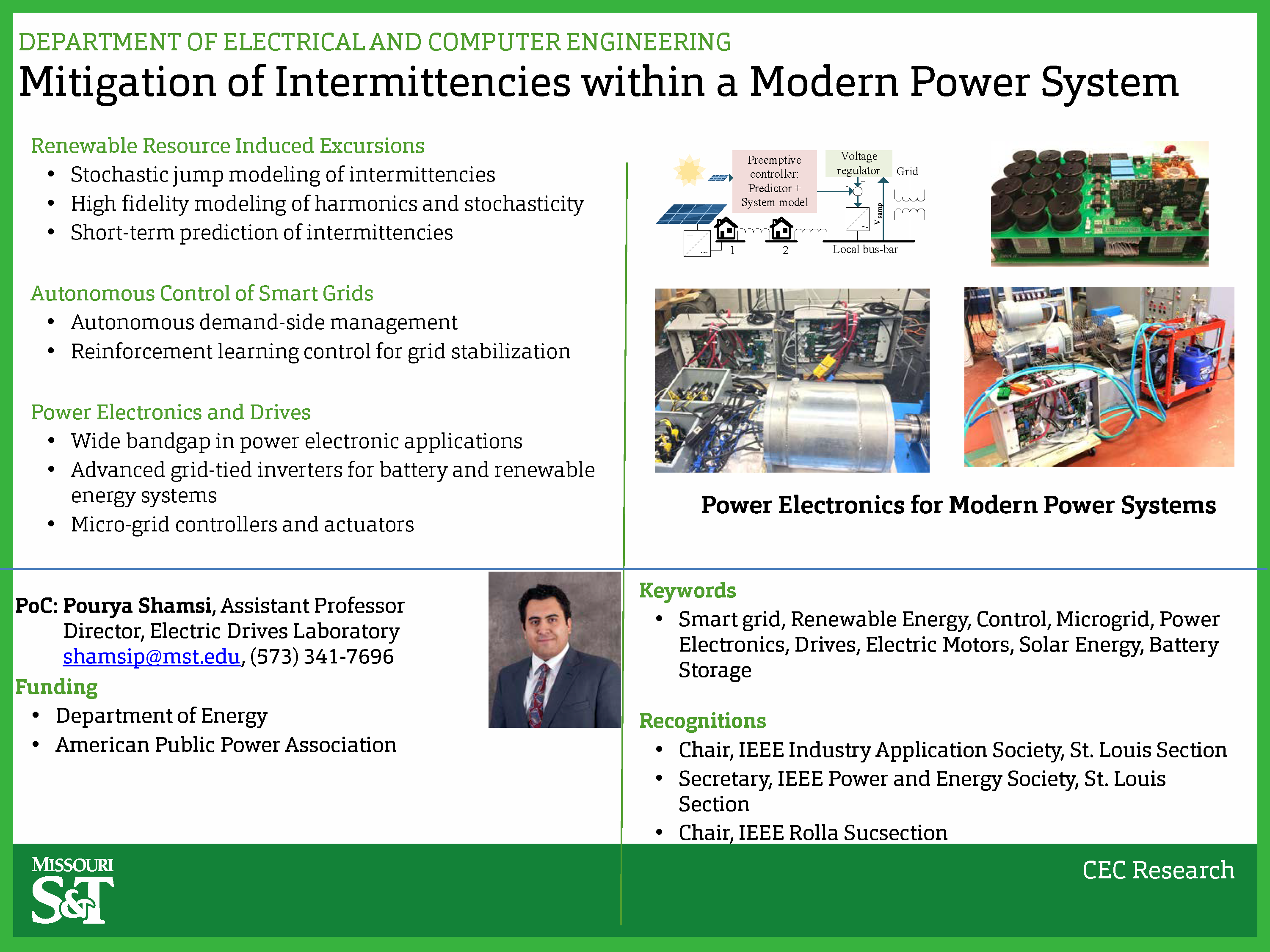
Task: Click 'Autonomous demand-side management' bullet
Action: (264, 322)
